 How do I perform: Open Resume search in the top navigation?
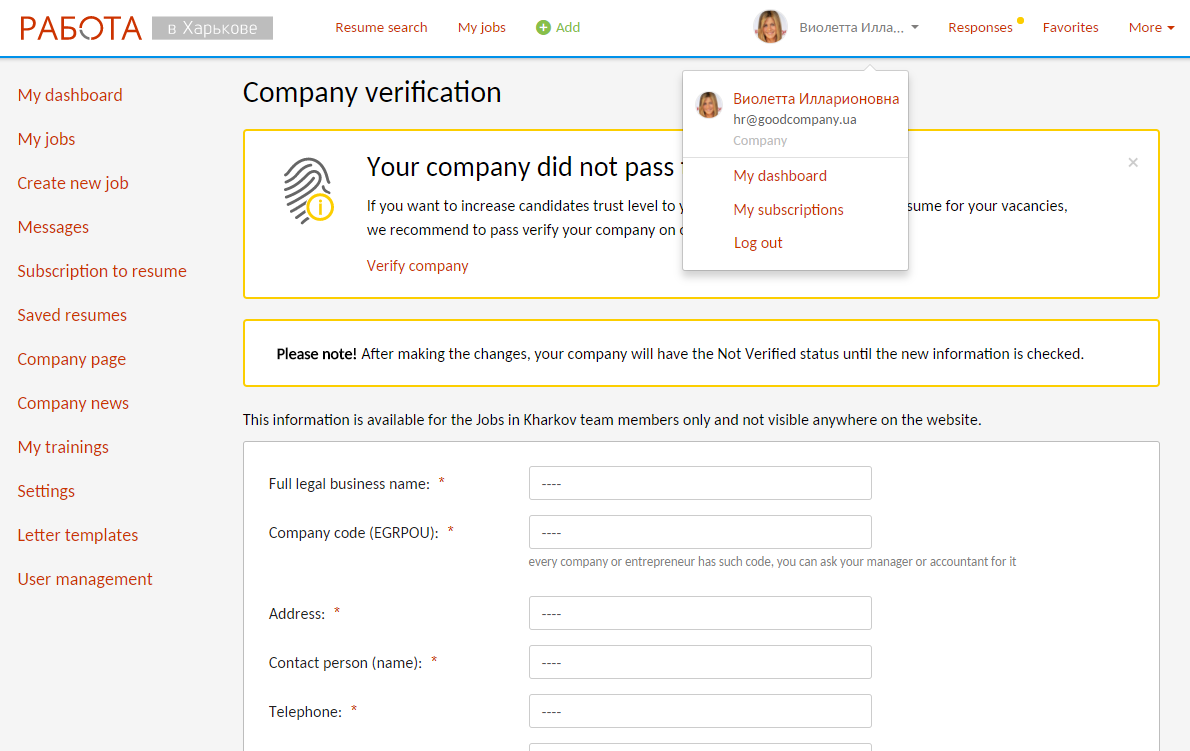click(381, 27)
